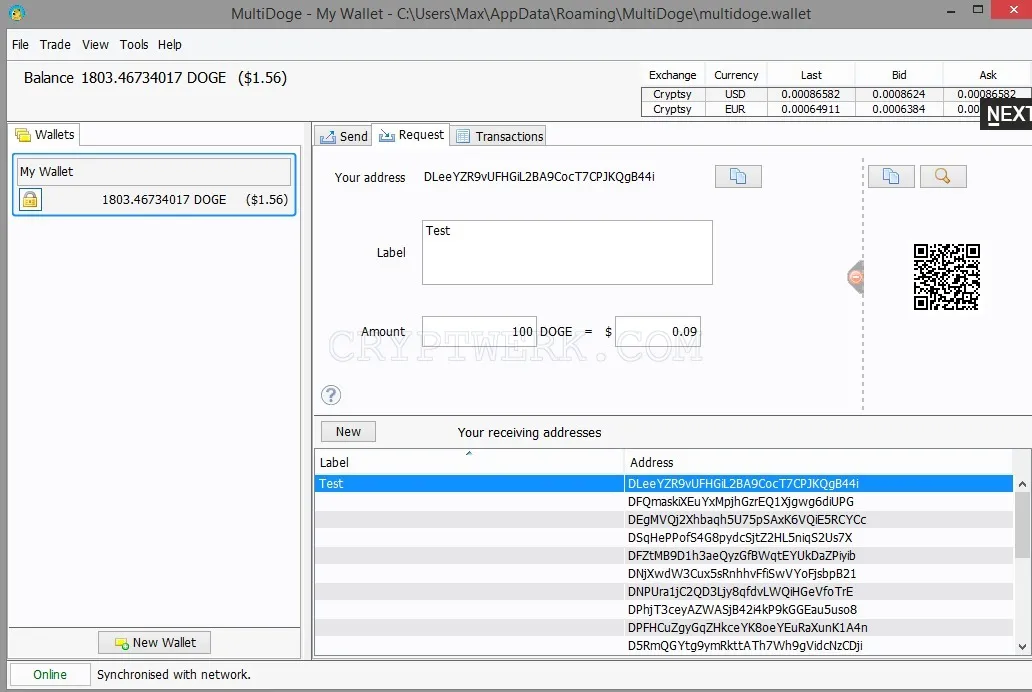Viewport: 1032px width, 692px height.
Task: Select the Test receiving address row
Action: click(x=663, y=484)
